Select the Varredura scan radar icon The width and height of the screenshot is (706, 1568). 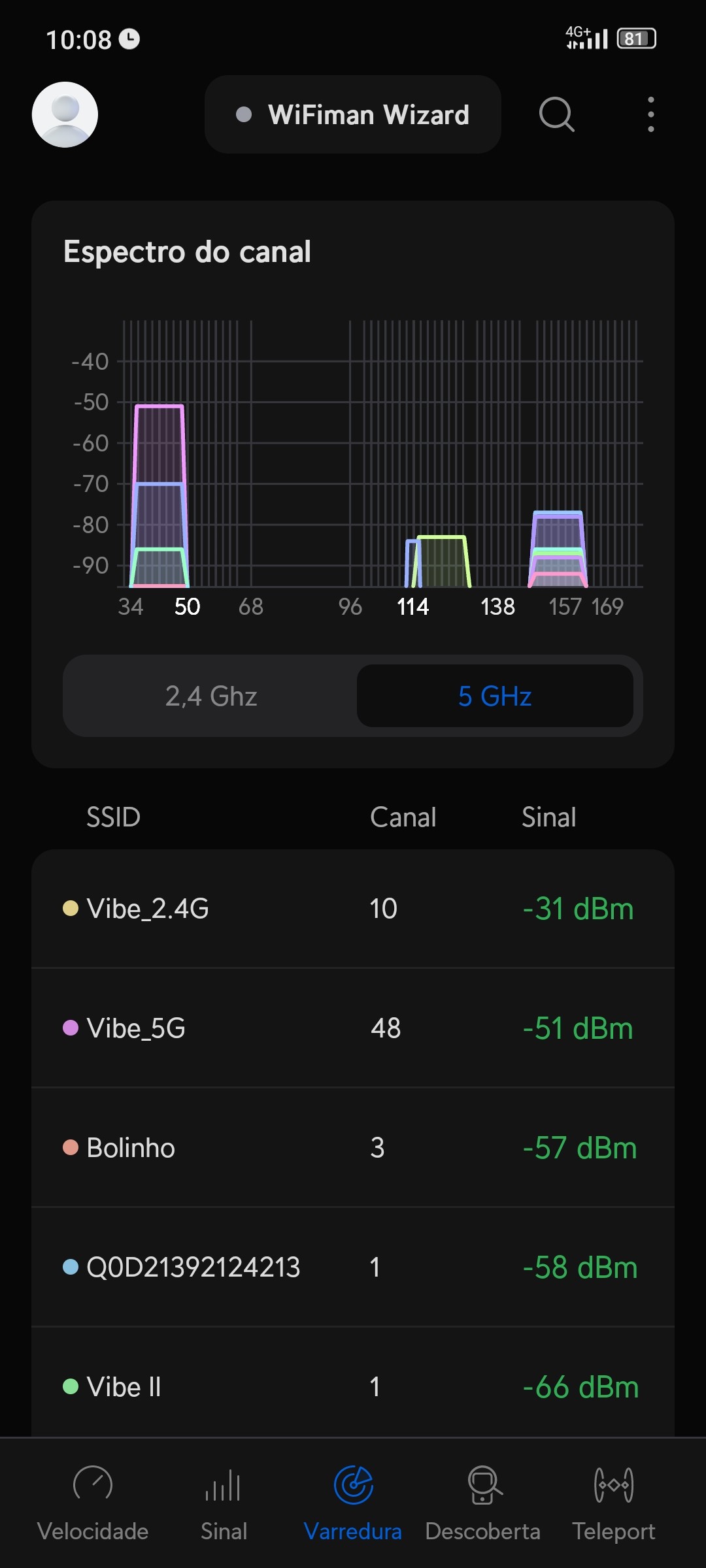click(353, 1484)
